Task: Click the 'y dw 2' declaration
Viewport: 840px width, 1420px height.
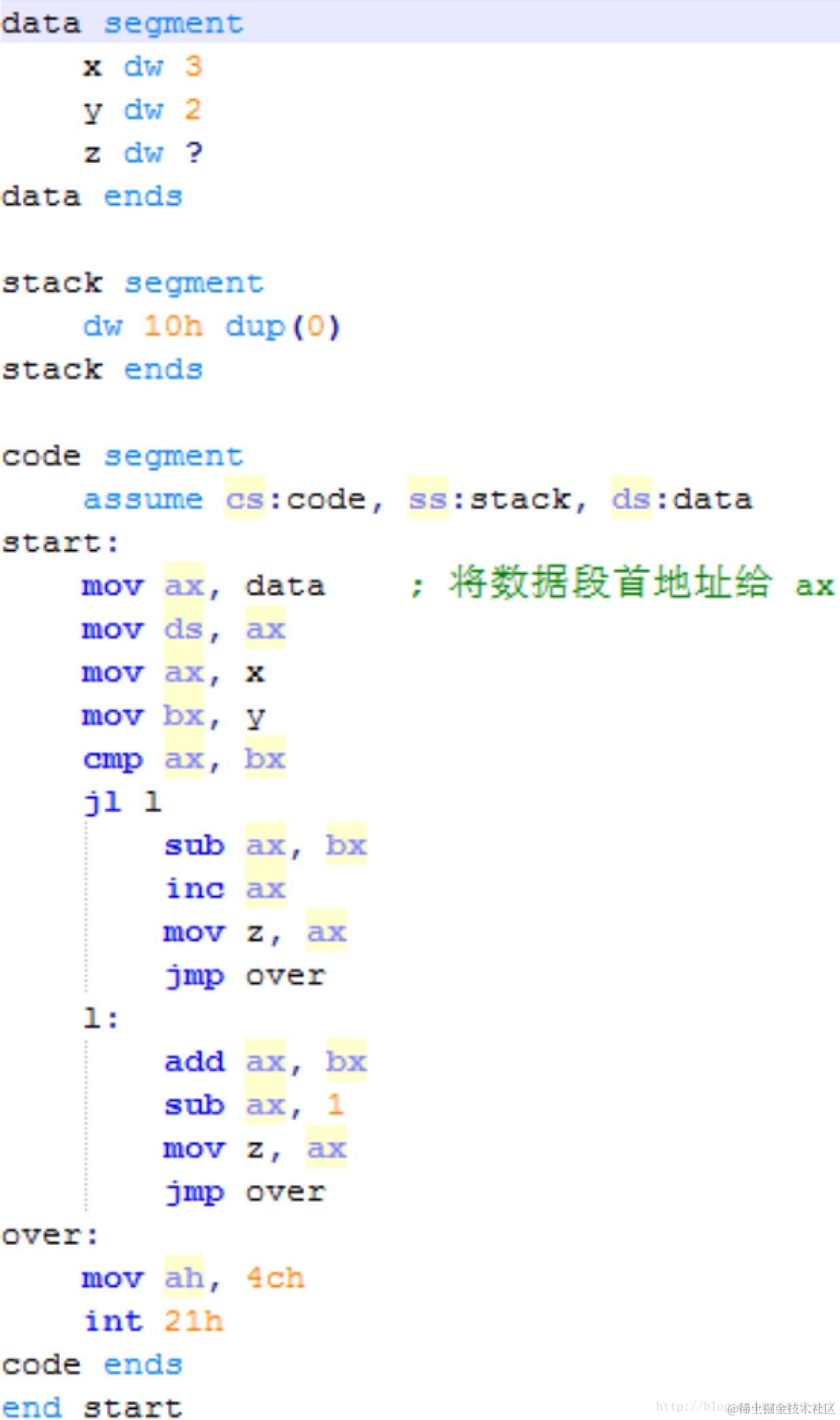Action: click(142, 111)
